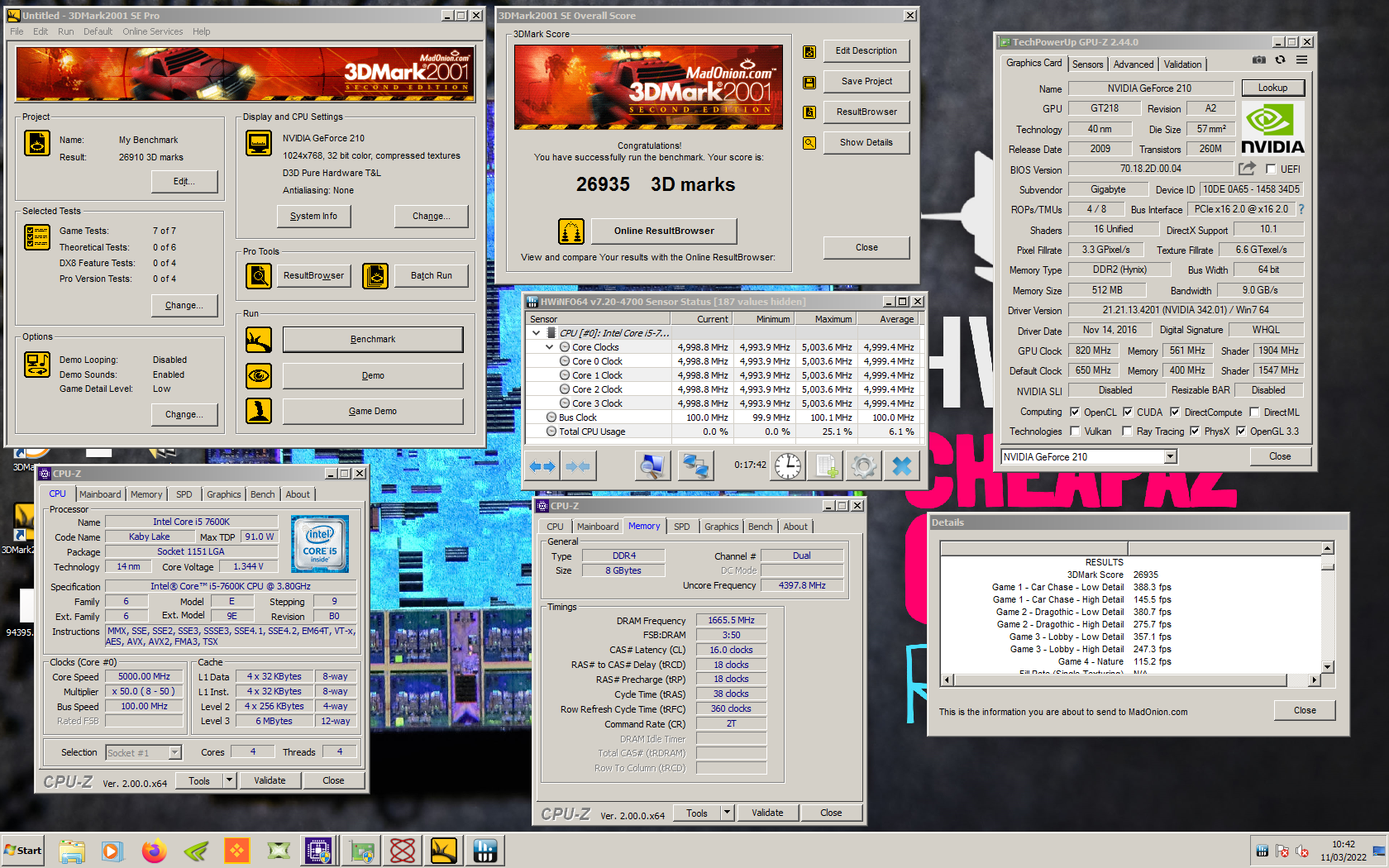Click the Save Project button

click(x=866, y=82)
